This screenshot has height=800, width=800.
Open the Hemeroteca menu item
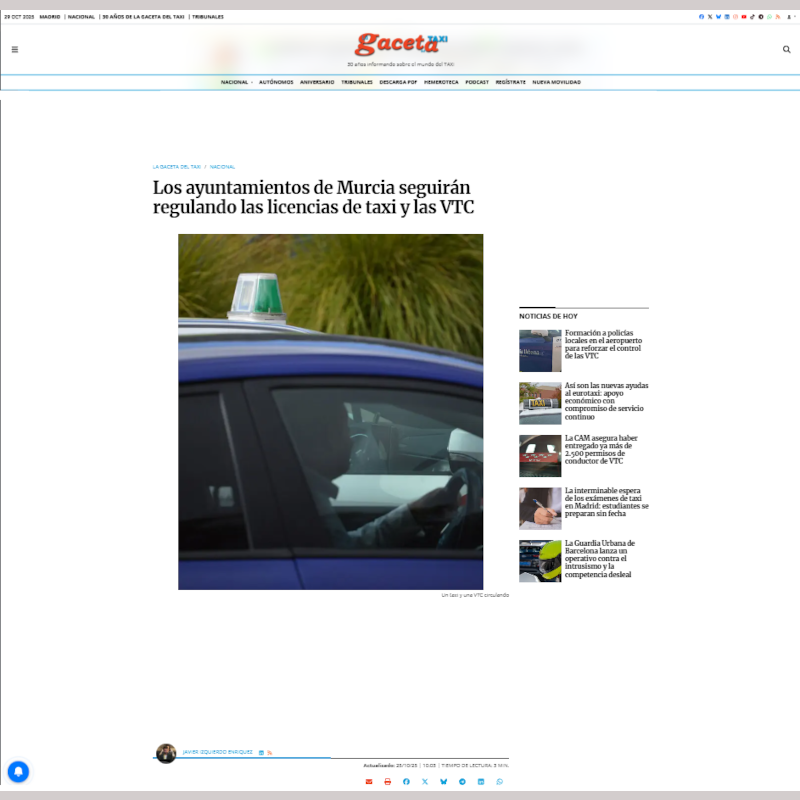(x=441, y=82)
